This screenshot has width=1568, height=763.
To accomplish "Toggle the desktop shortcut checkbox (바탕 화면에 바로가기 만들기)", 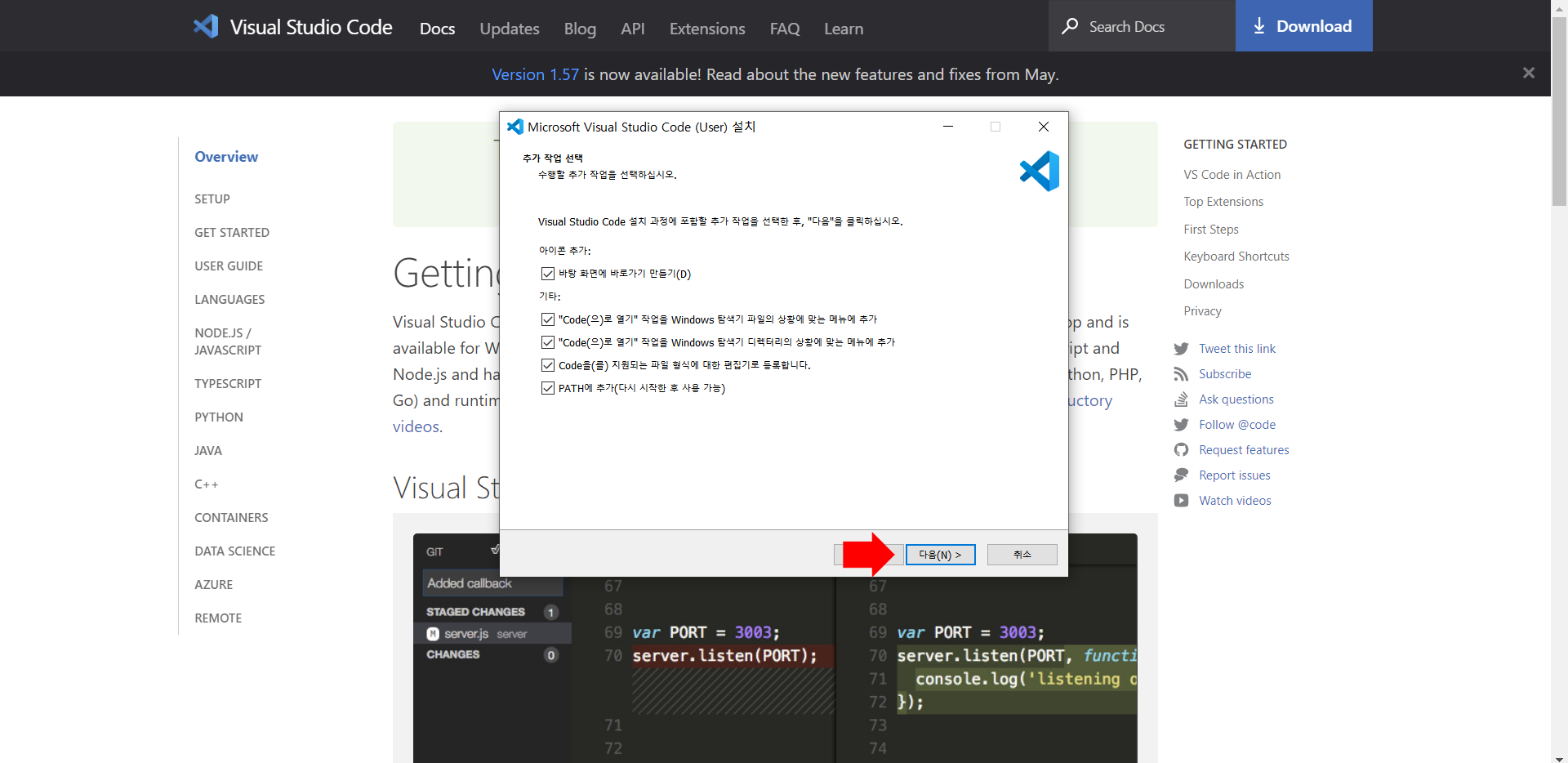I will [548, 274].
